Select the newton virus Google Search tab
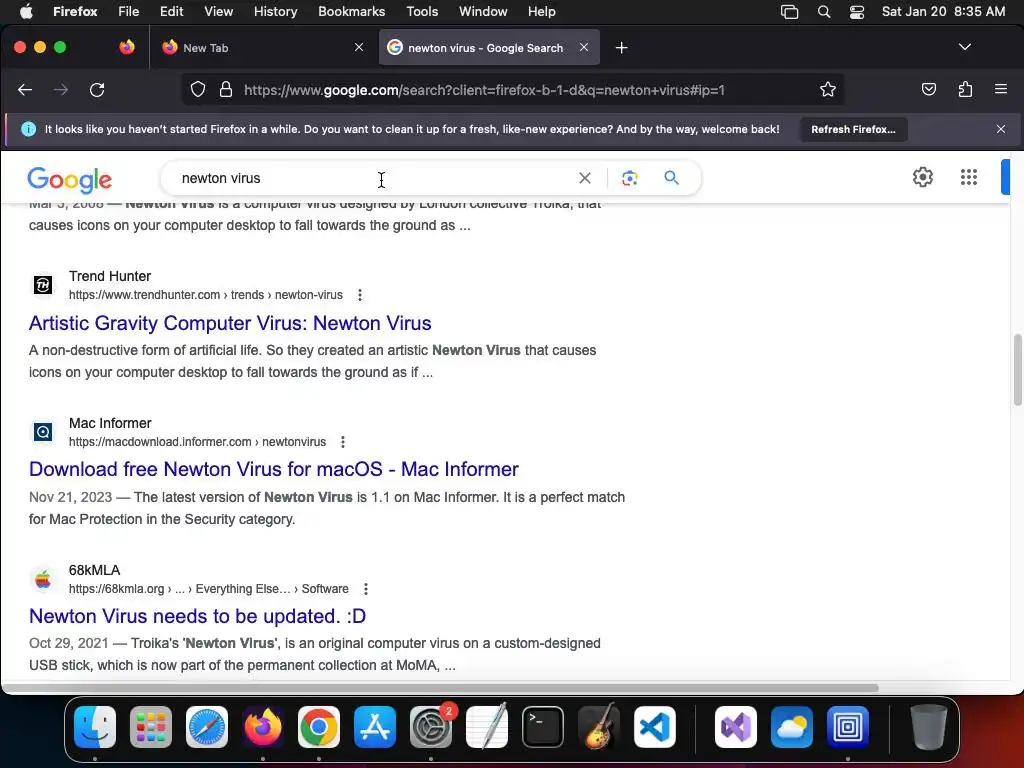The height and width of the screenshot is (768, 1024). point(489,48)
